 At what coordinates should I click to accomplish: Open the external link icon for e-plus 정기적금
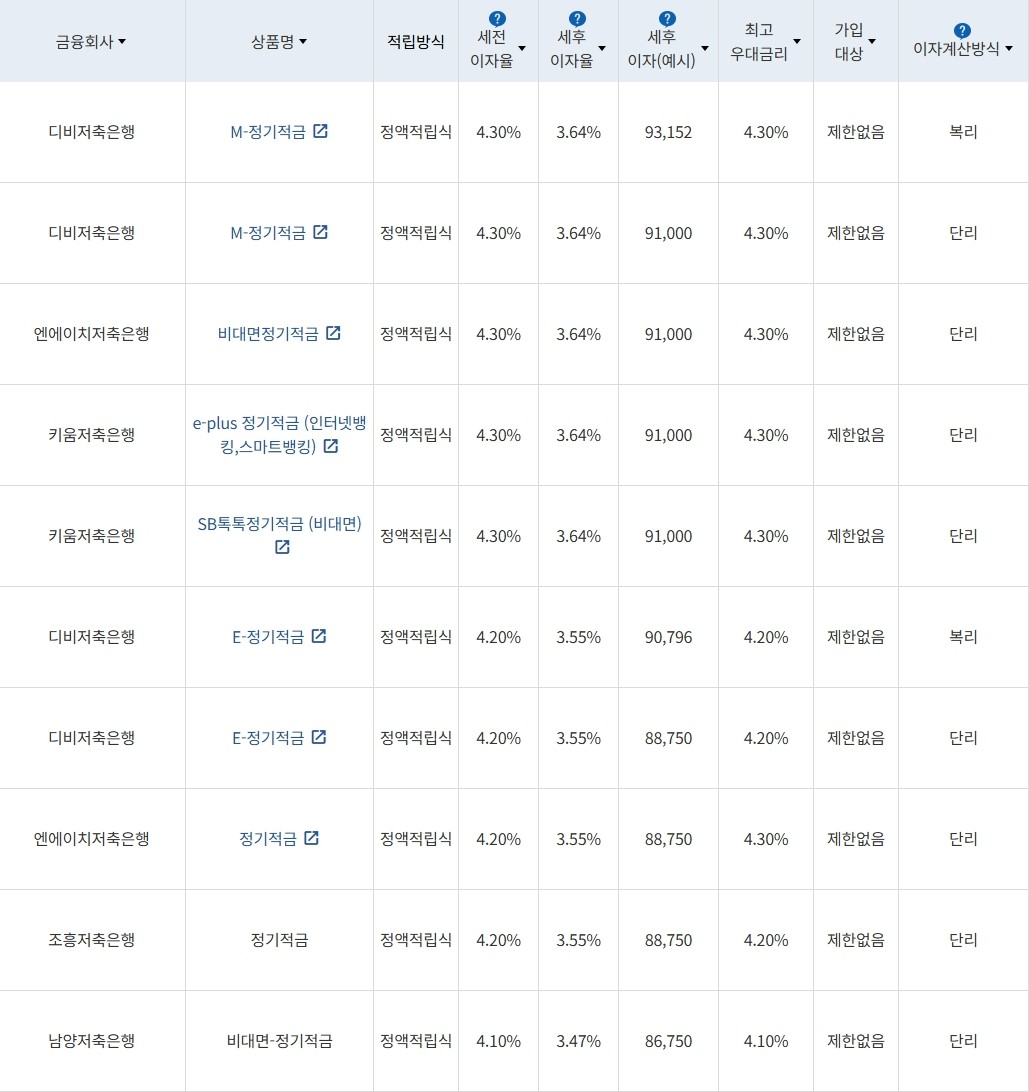(331, 448)
